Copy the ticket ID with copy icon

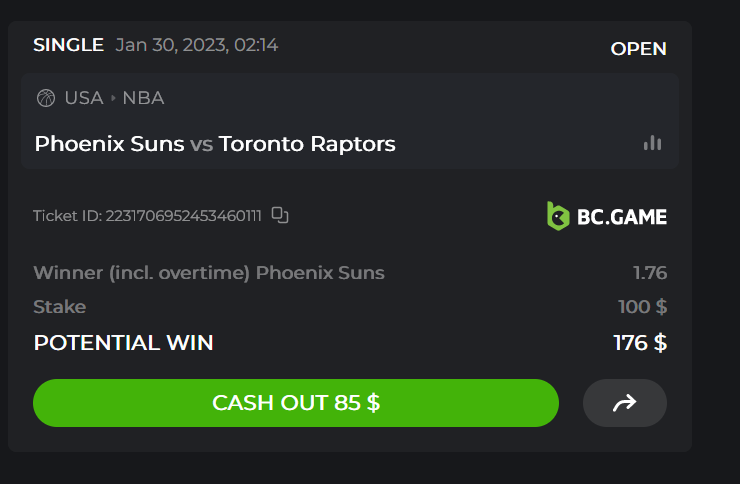280,215
